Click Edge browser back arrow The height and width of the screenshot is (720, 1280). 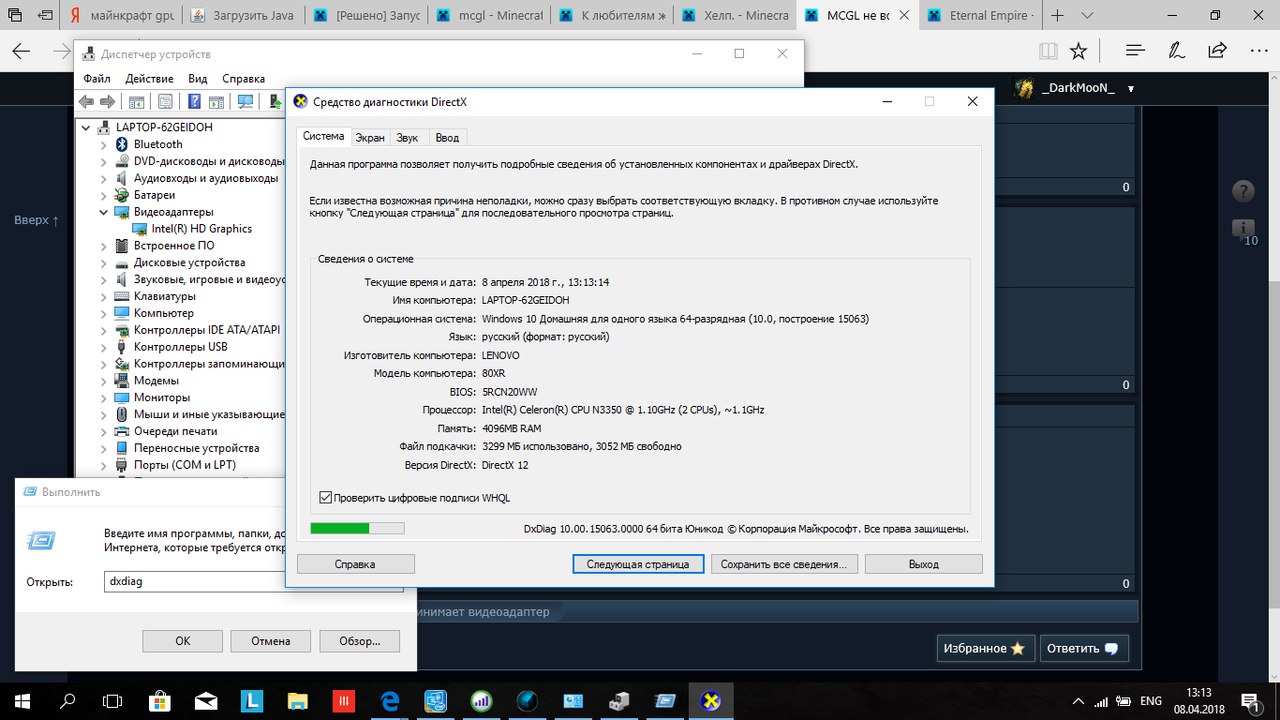21,51
